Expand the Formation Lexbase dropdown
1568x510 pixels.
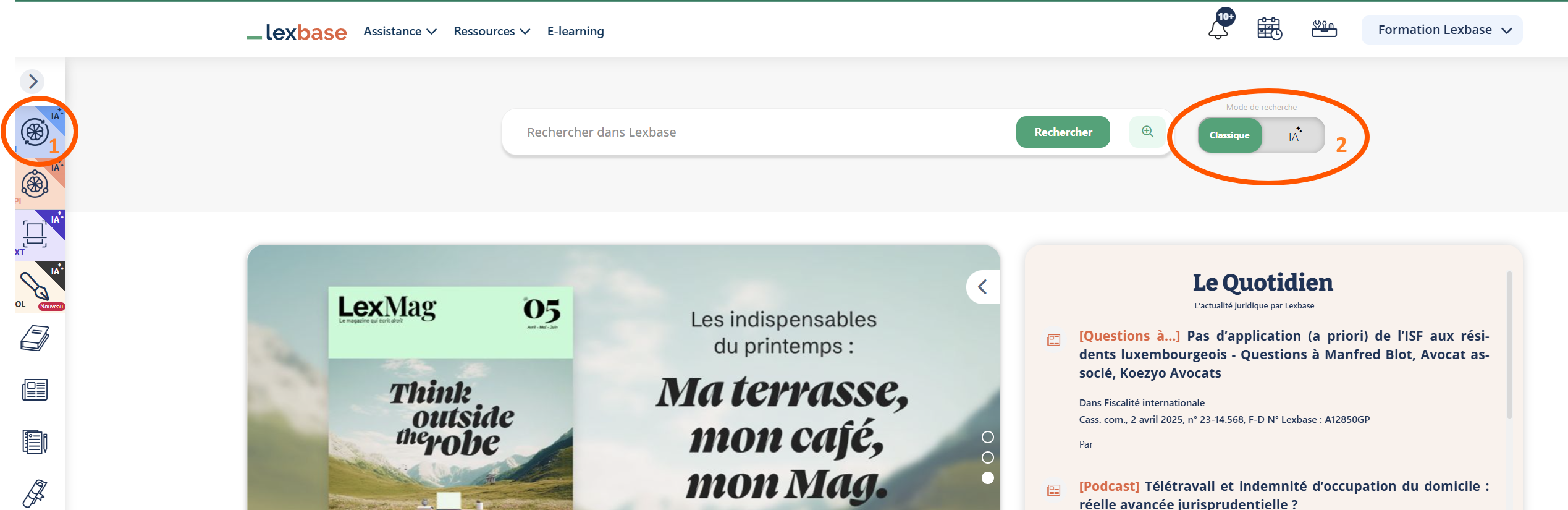pos(1442,30)
